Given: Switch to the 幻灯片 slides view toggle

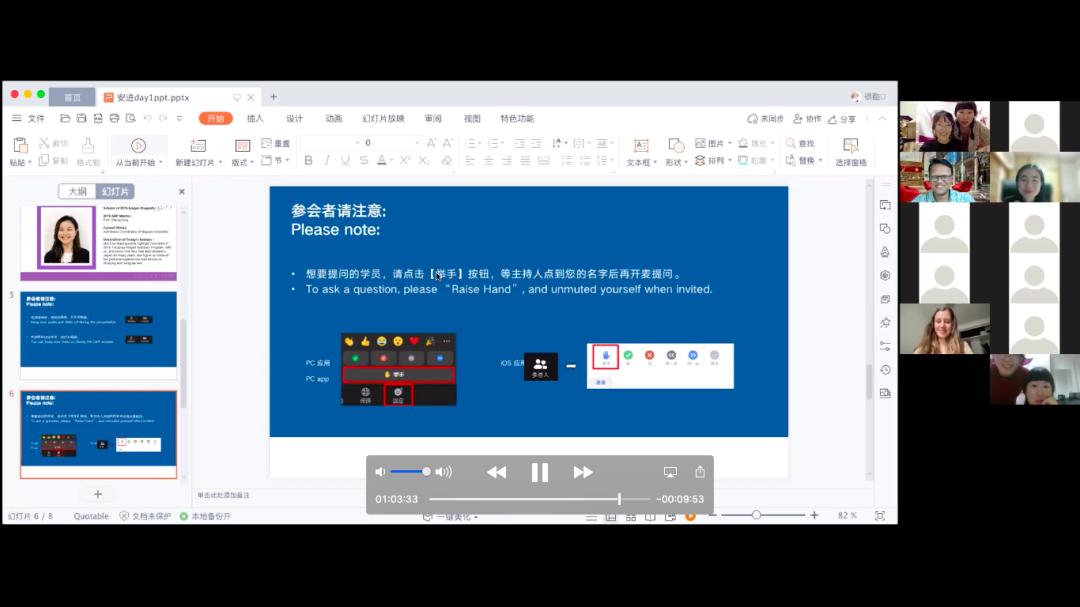Looking at the screenshot, I should (x=115, y=191).
